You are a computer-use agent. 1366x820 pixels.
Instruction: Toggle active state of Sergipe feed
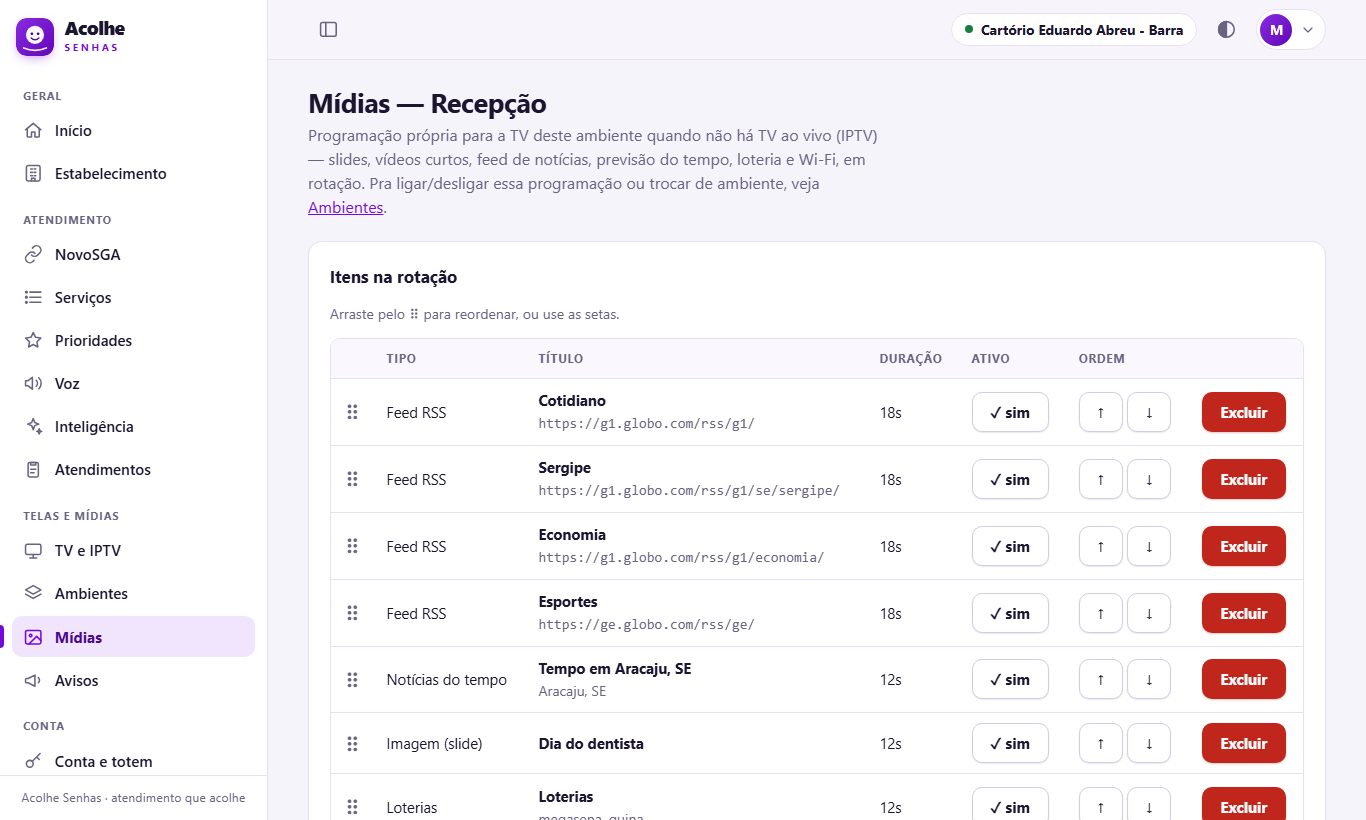[x=1010, y=479]
